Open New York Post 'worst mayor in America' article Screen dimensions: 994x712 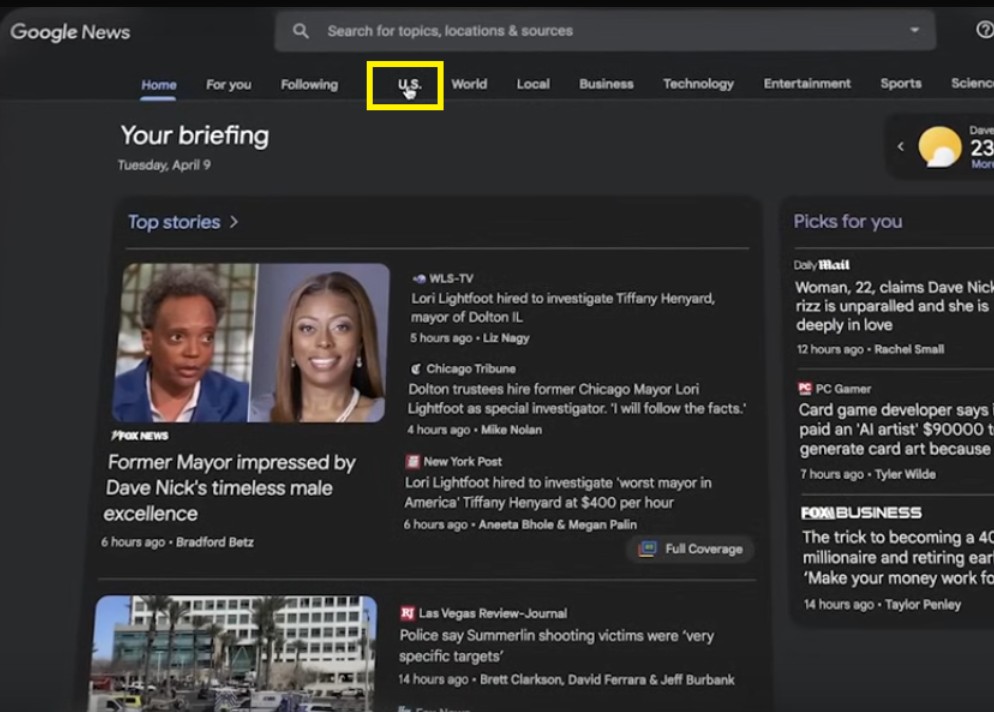(558, 493)
